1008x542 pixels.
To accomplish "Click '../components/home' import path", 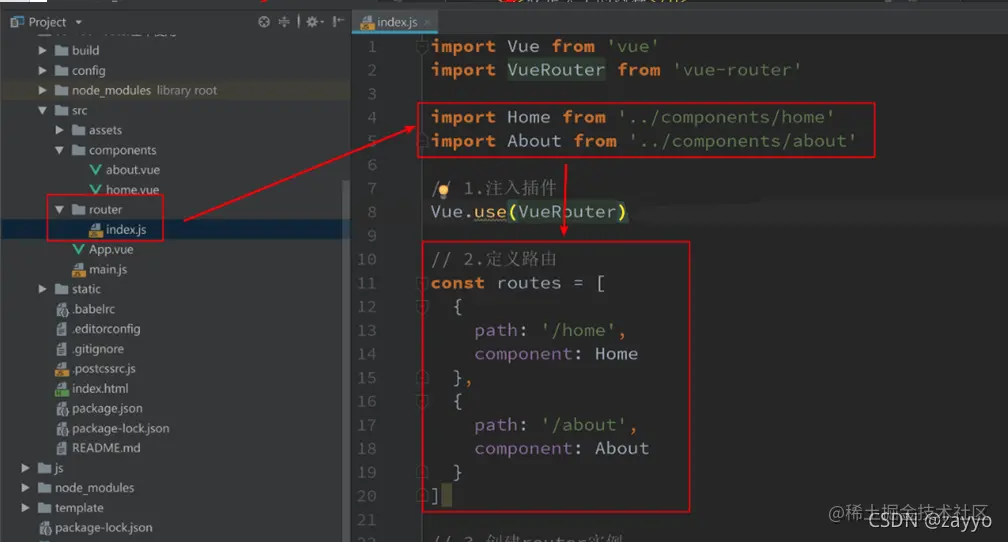I will click(x=726, y=117).
